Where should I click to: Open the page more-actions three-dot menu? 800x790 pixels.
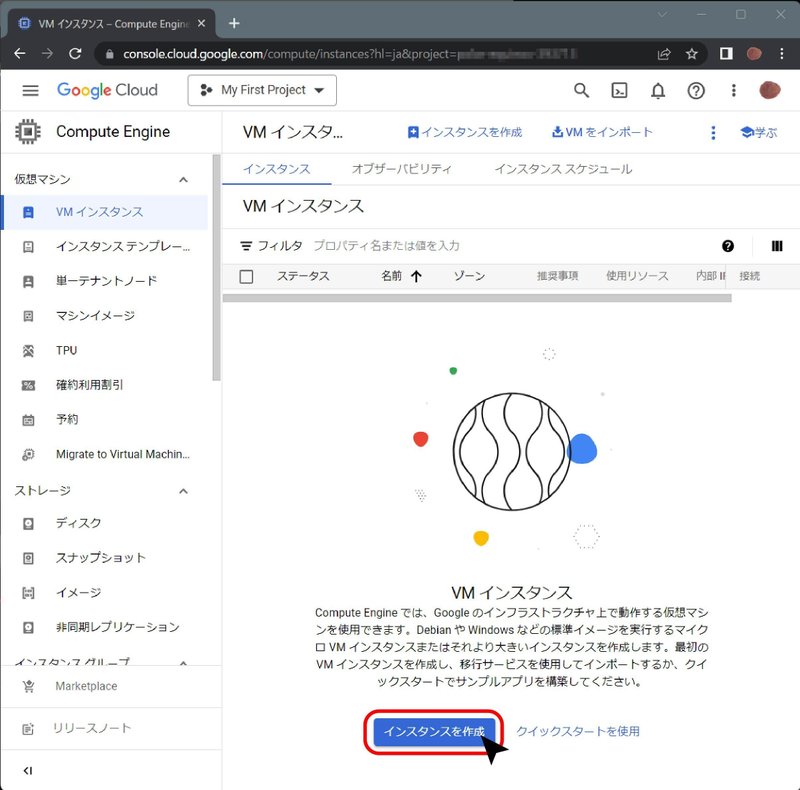(713, 133)
